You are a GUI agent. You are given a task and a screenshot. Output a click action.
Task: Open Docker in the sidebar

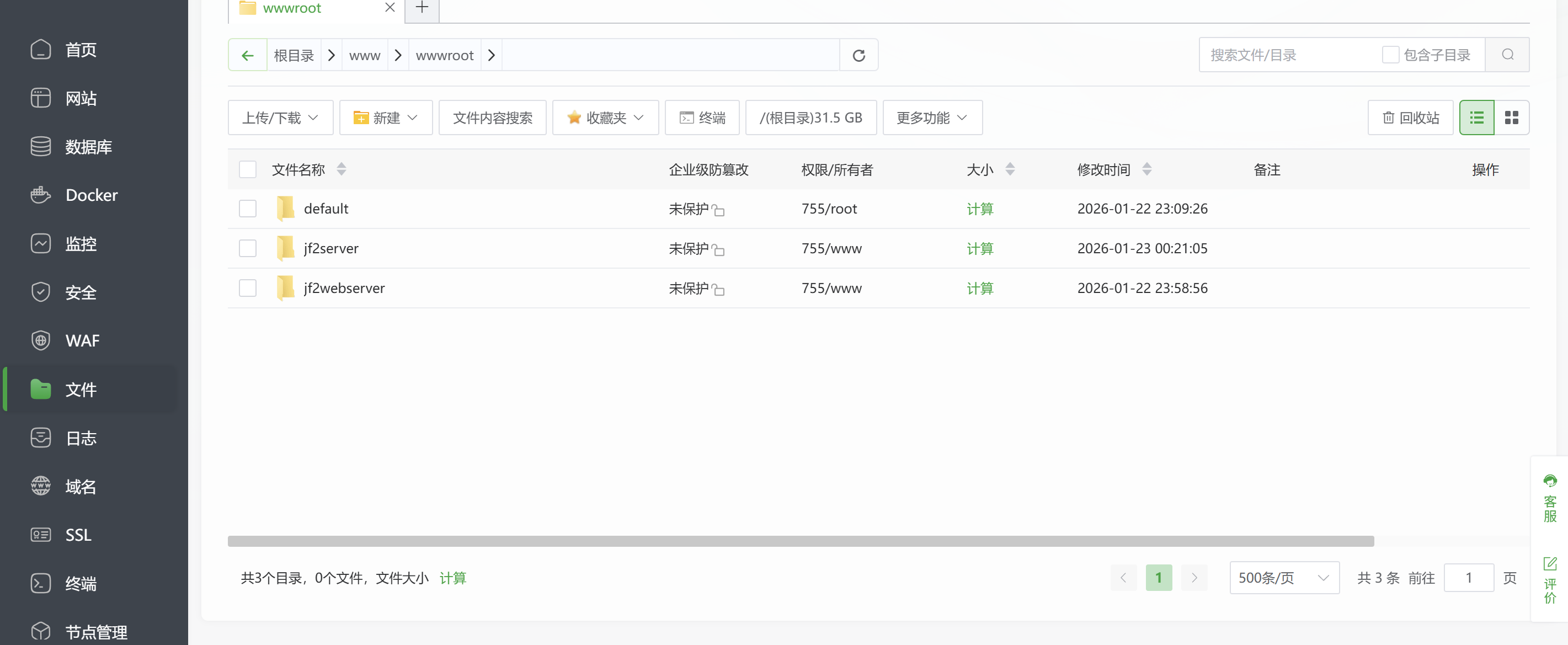point(91,195)
